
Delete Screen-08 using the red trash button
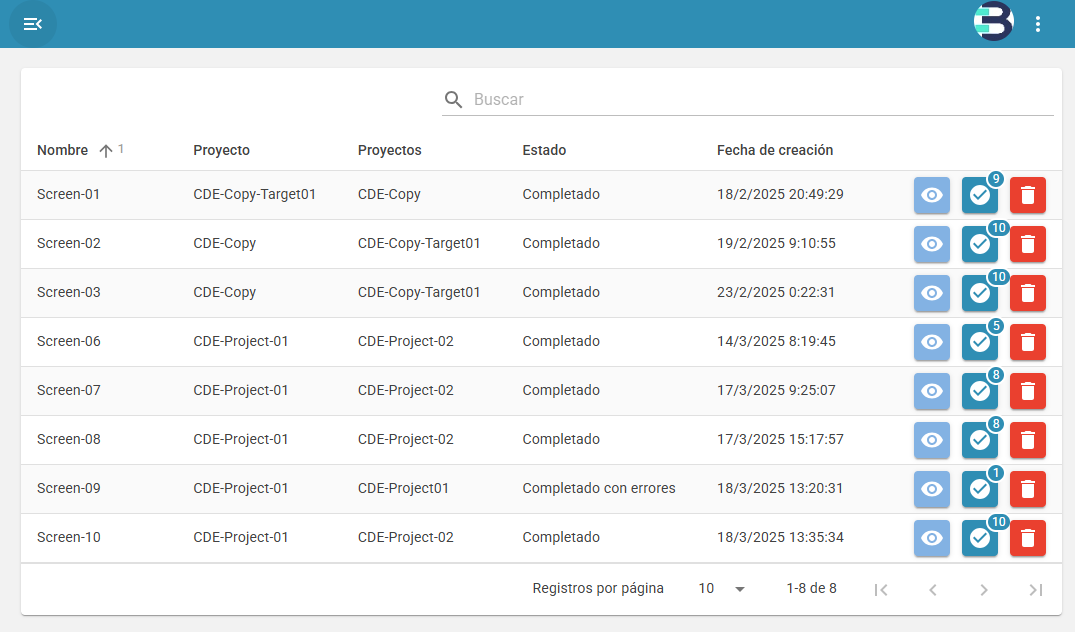click(1028, 440)
